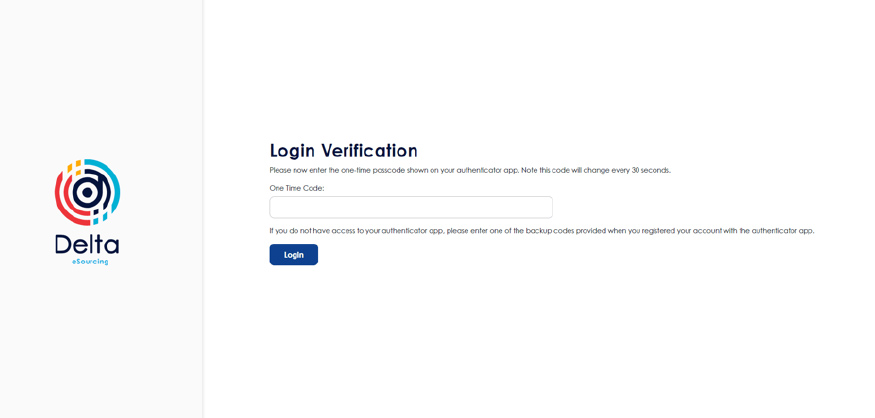Click the letter "D" in Delta wordmark
875x418 pixels.
pyautogui.click(x=63, y=244)
